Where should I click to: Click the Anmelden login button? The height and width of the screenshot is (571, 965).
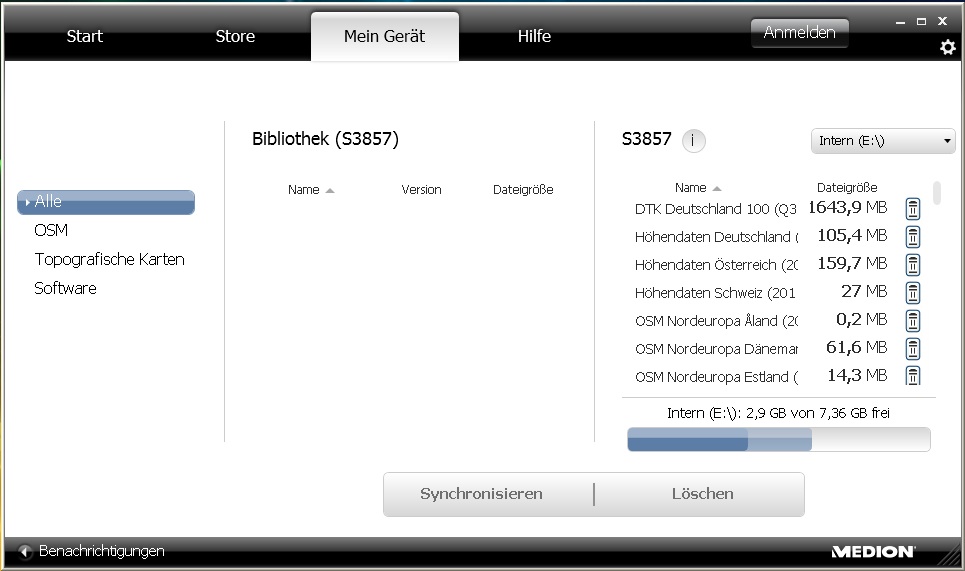coord(799,33)
